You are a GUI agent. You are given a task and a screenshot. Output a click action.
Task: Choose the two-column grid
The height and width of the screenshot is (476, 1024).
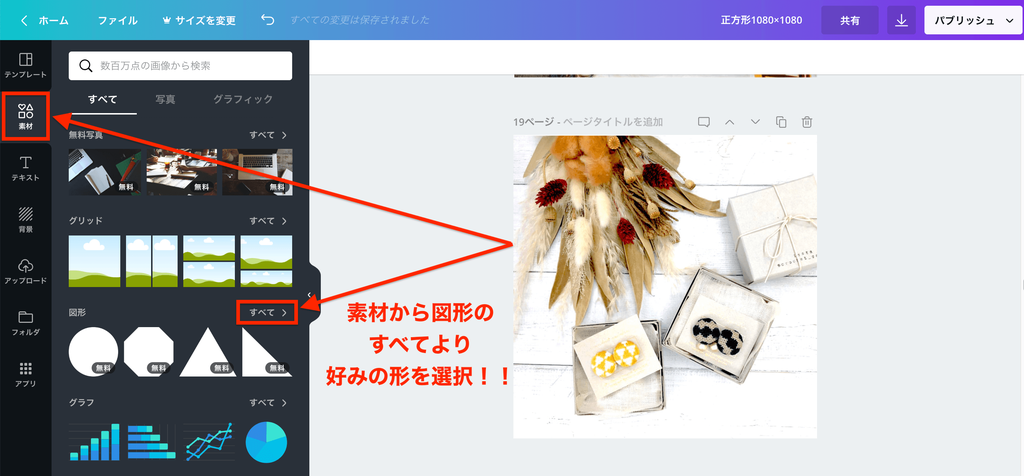pyautogui.click(x=152, y=261)
